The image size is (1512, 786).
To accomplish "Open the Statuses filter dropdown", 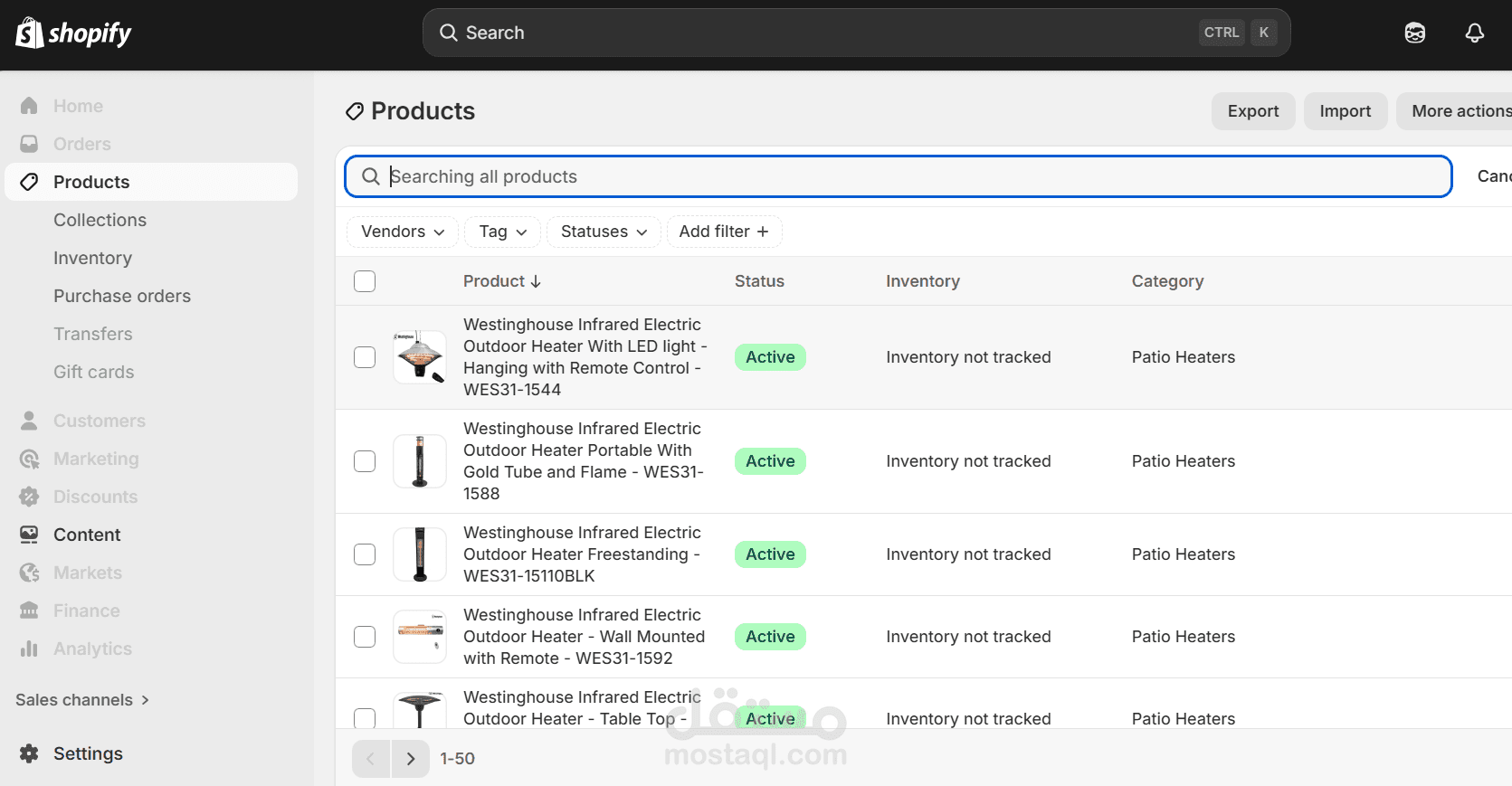I will click(604, 232).
